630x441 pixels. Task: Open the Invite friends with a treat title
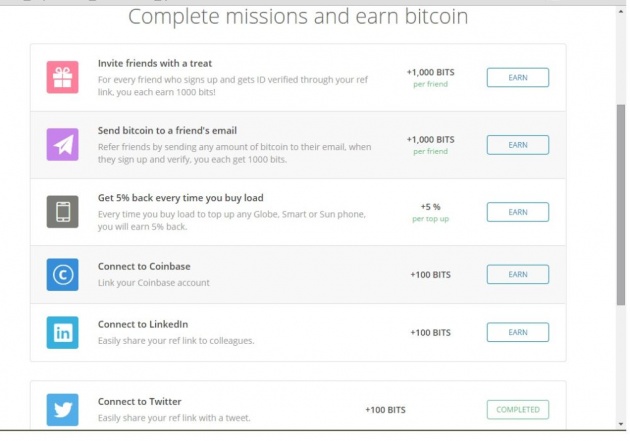(x=155, y=63)
